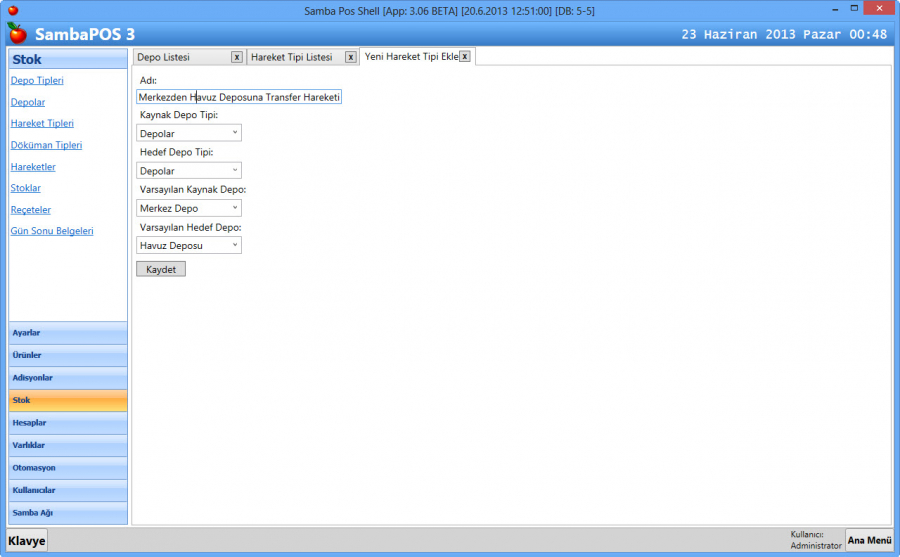Open the Depo Tipleri link
This screenshot has height=557, width=900.
pyautogui.click(x=37, y=80)
